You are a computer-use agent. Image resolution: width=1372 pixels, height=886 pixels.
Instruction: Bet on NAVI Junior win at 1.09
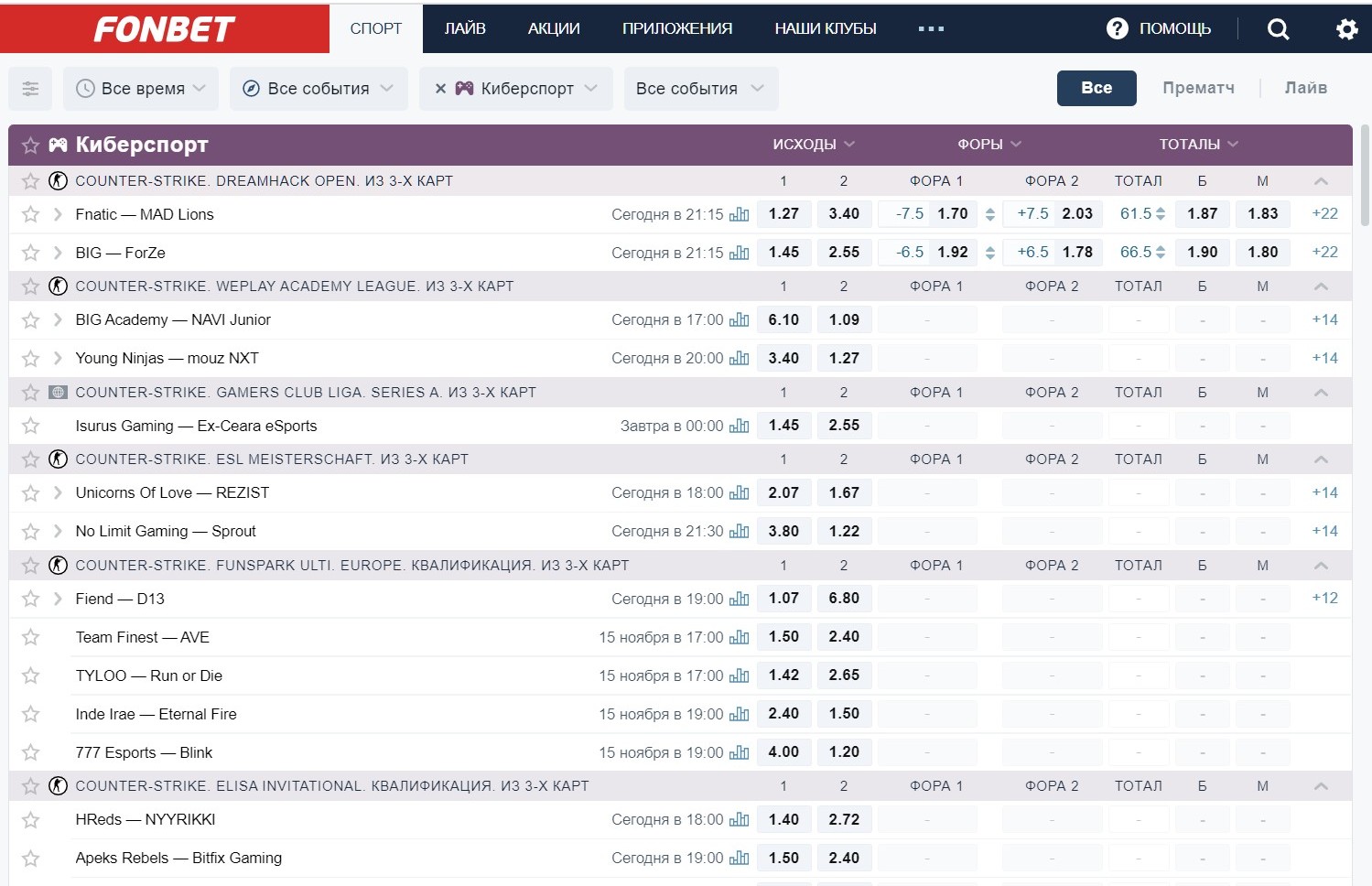pyautogui.click(x=844, y=319)
